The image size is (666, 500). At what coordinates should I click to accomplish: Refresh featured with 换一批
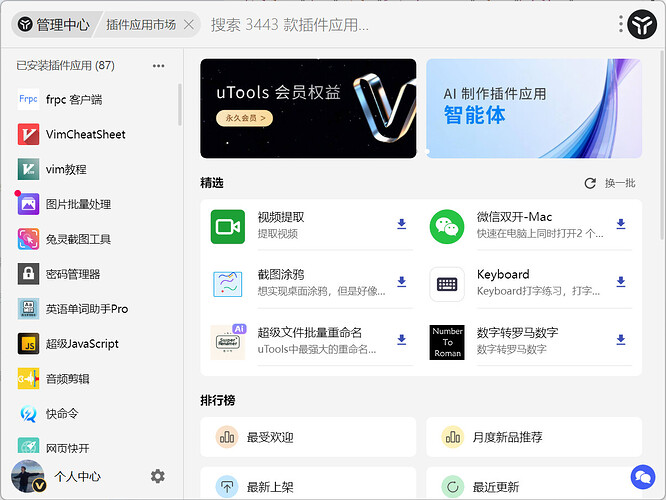click(610, 183)
